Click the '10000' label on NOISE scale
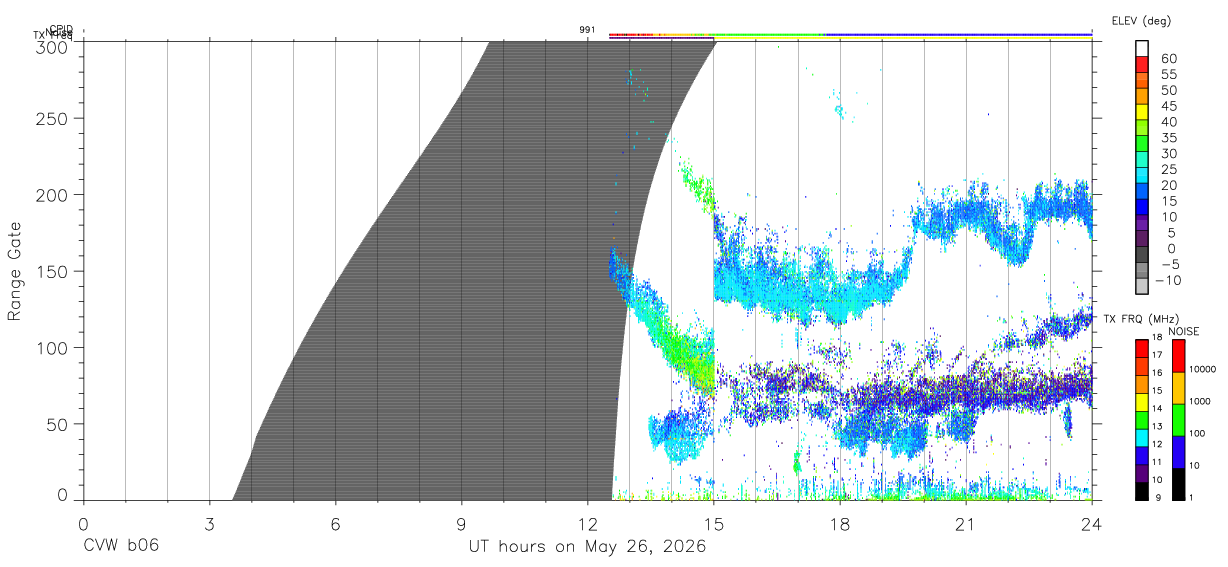Image resolution: width=1228 pixels, height=567 pixels. (x=1204, y=370)
